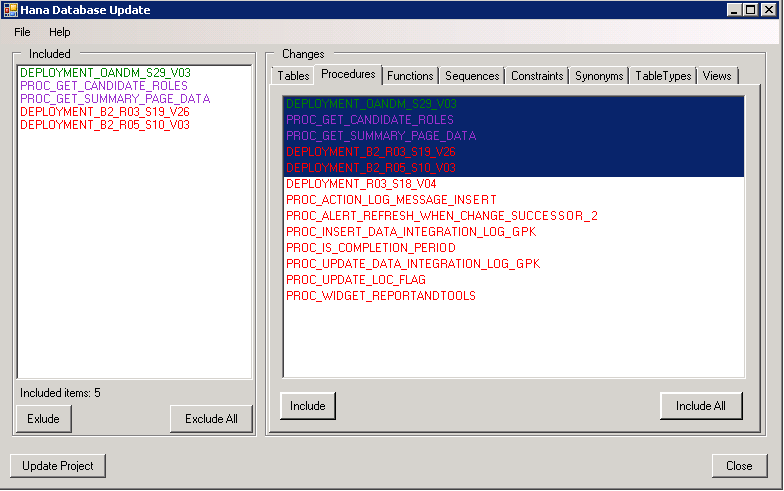
Task: Select DEPLOYMENT_OANDM_S29_V03 in Changes list
Action: (514, 104)
